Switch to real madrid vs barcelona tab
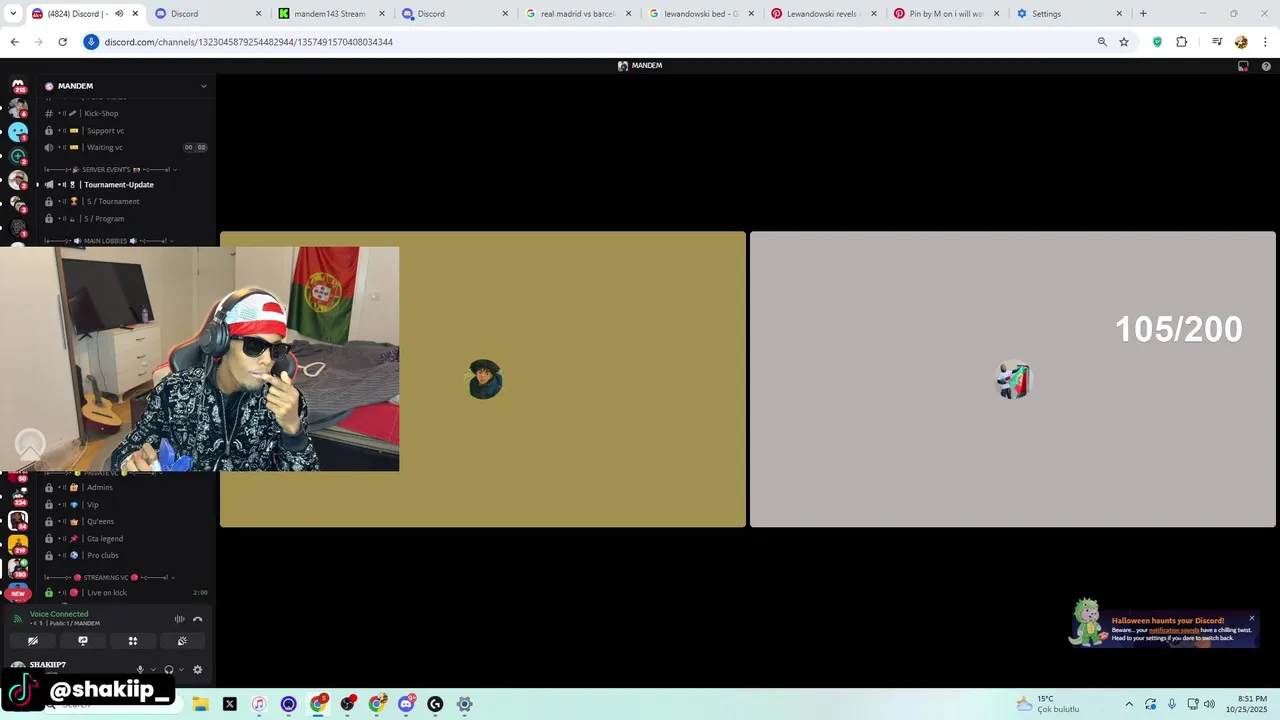Screen dimensions: 1280x720 pyautogui.click(x=578, y=14)
